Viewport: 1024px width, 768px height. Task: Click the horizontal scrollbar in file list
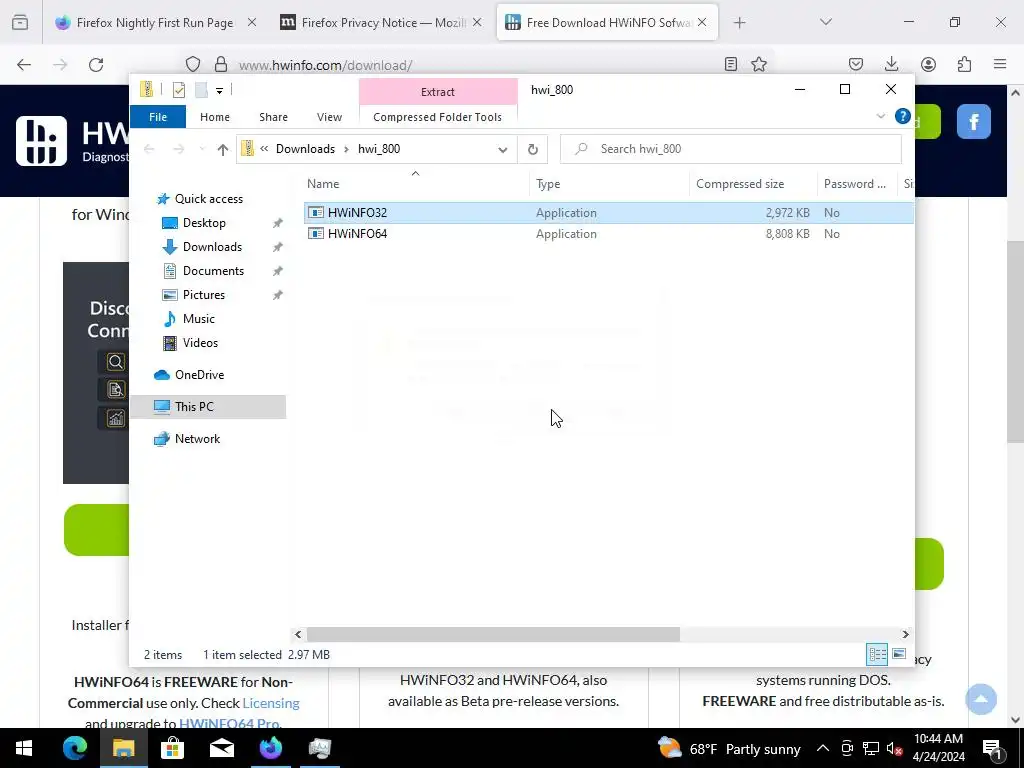click(493, 634)
